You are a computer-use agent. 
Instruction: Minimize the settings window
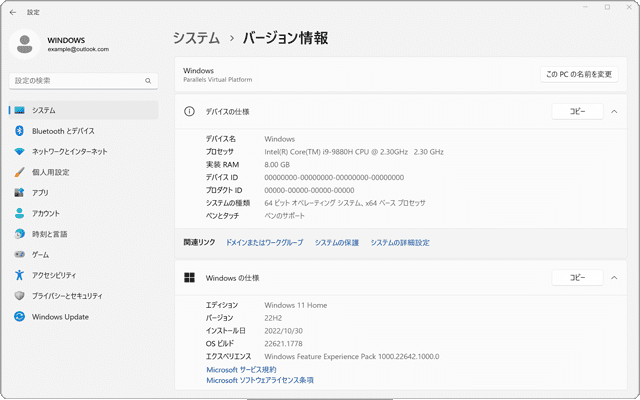tap(585, 7)
